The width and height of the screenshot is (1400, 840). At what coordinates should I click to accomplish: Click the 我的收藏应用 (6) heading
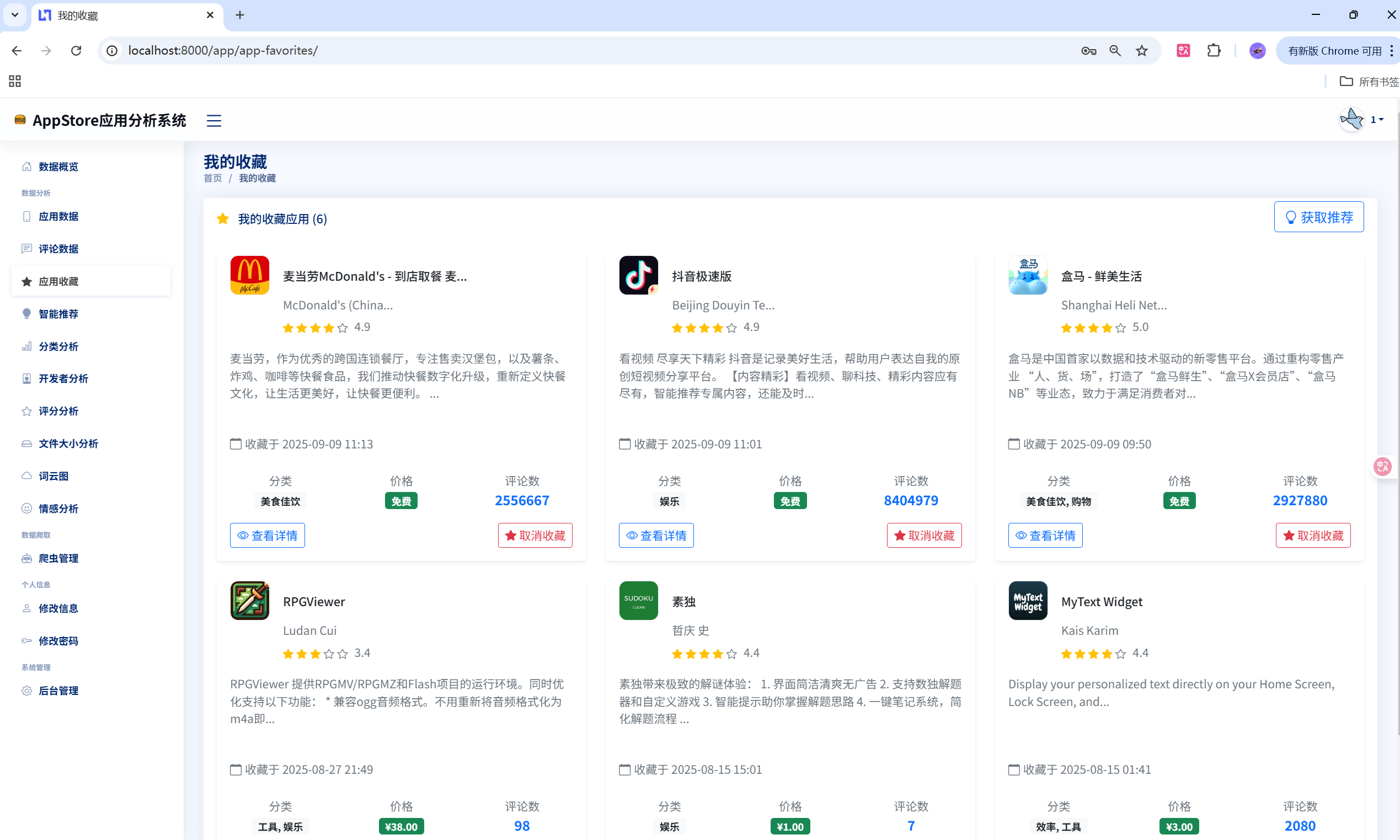(x=282, y=218)
